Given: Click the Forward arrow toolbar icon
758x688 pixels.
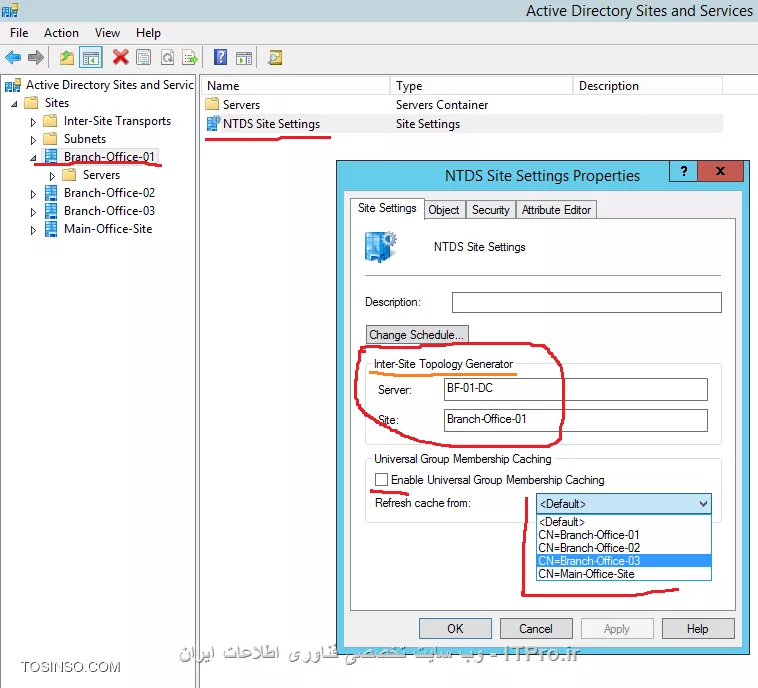Looking at the screenshot, I should point(36,58).
